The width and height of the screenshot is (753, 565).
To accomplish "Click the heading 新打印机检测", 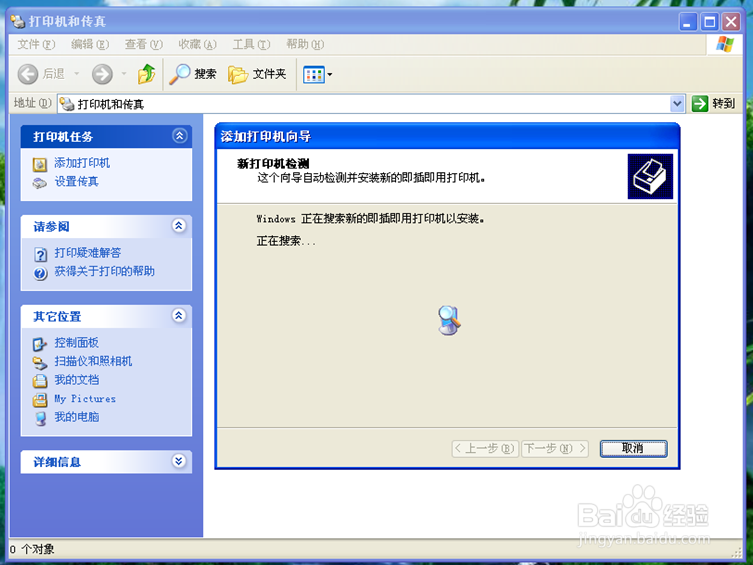I will (x=273, y=164).
